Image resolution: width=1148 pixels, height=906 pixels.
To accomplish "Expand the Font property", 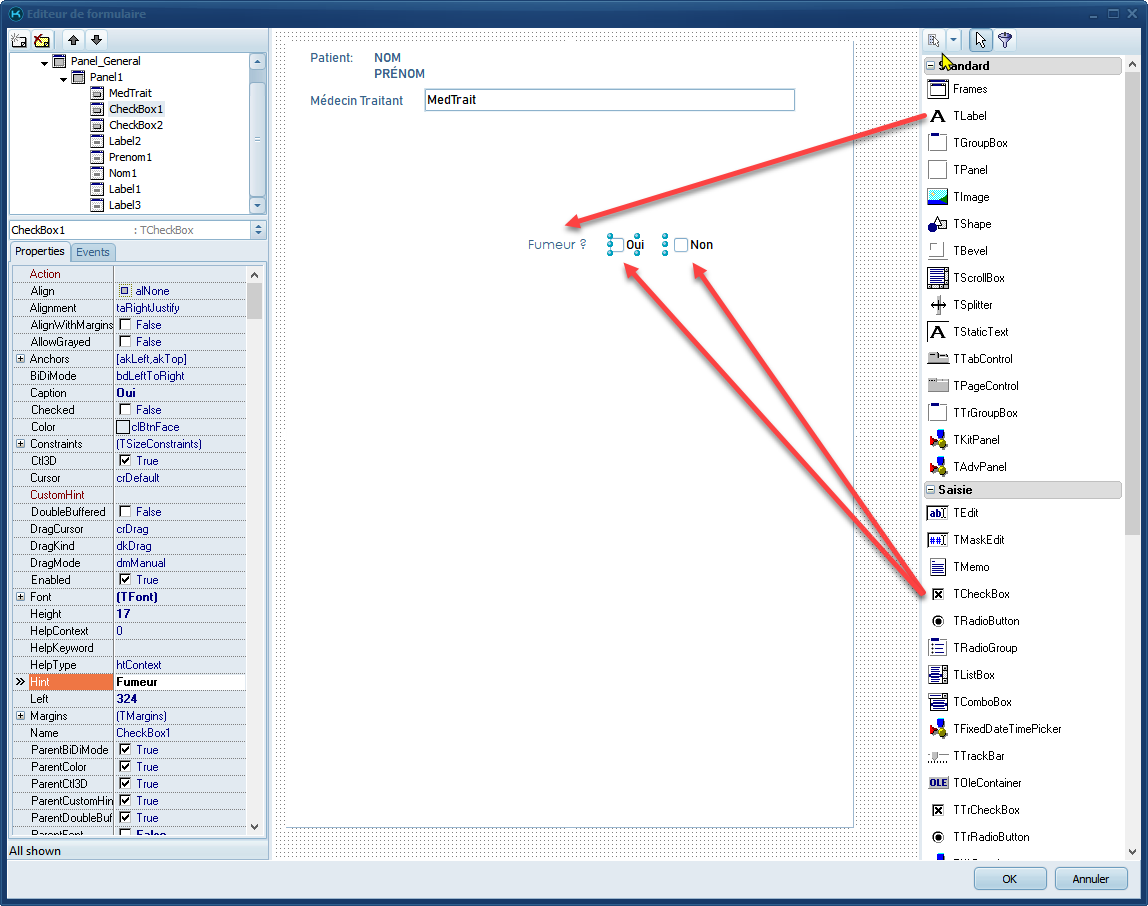I will 20,597.
